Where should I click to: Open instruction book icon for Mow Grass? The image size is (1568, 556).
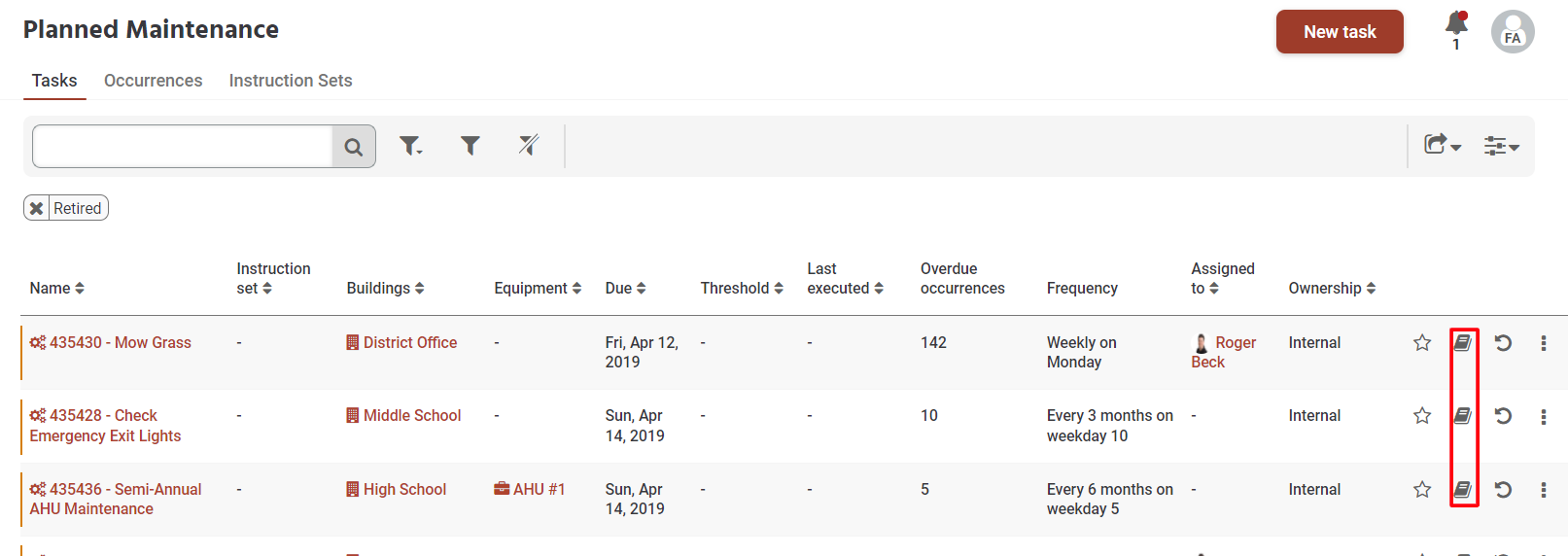point(1463,343)
